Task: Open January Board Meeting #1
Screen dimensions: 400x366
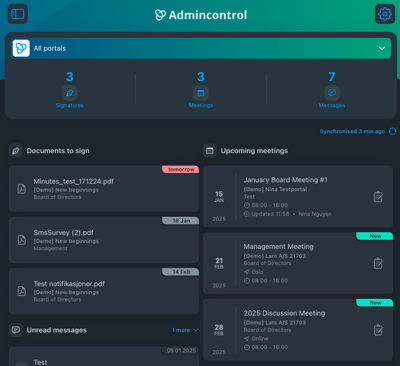Action: [298, 197]
